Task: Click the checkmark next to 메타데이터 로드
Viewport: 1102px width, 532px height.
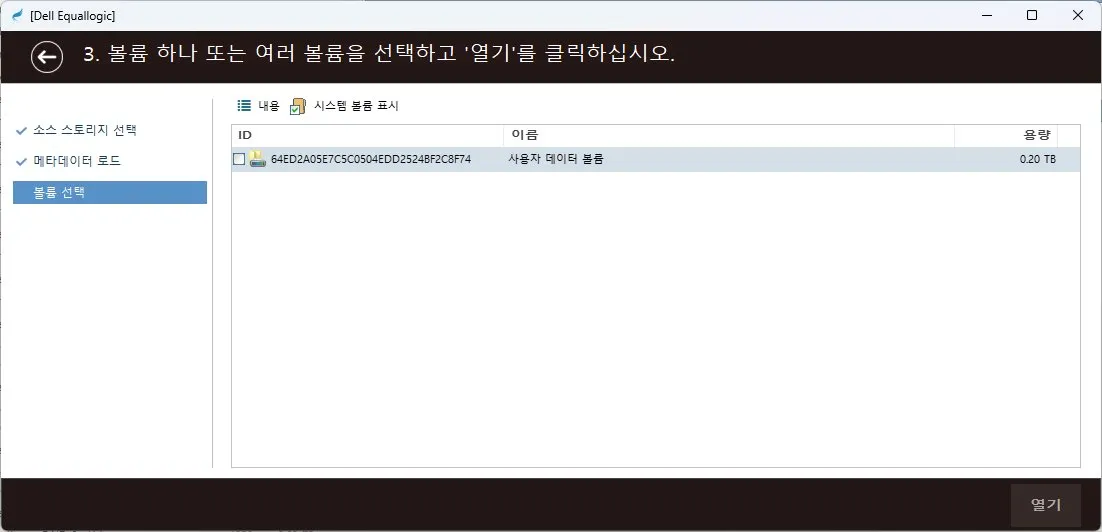Action: pyautogui.click(x=22, y=162)
